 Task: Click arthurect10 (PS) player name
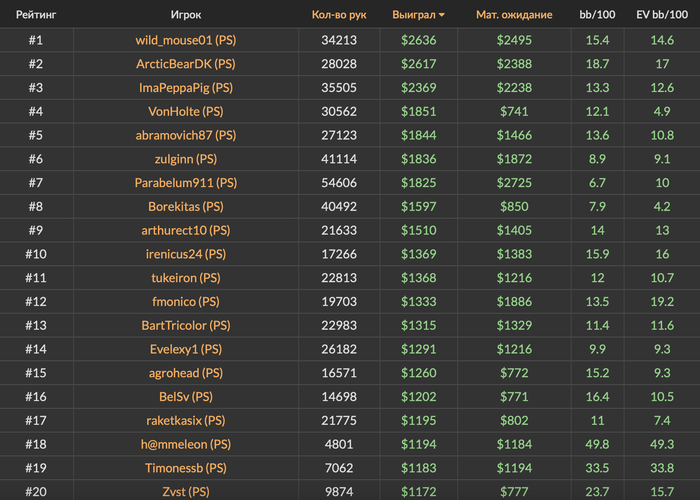click(185, 230)
